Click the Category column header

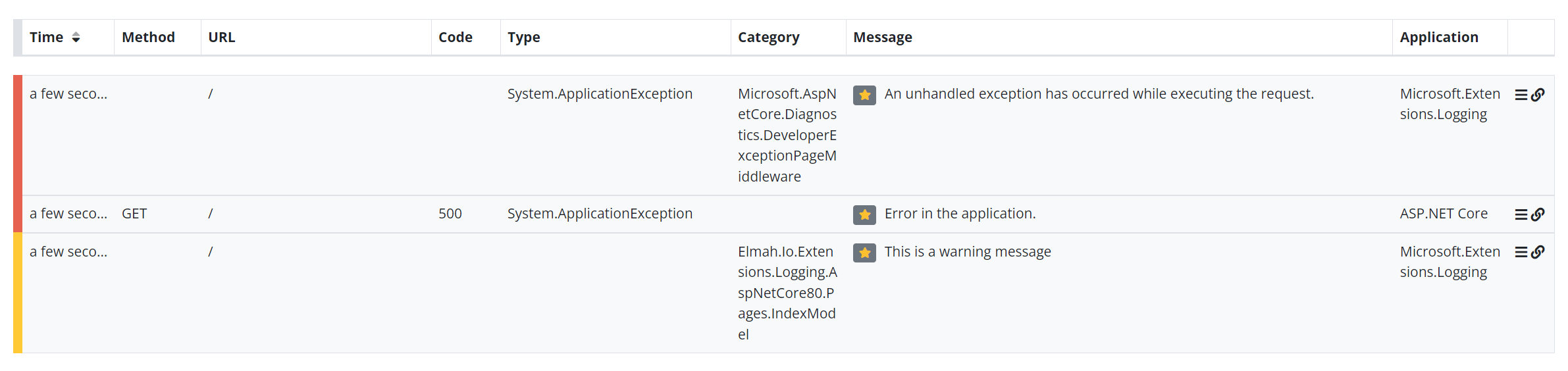click(x=769, y=37)
